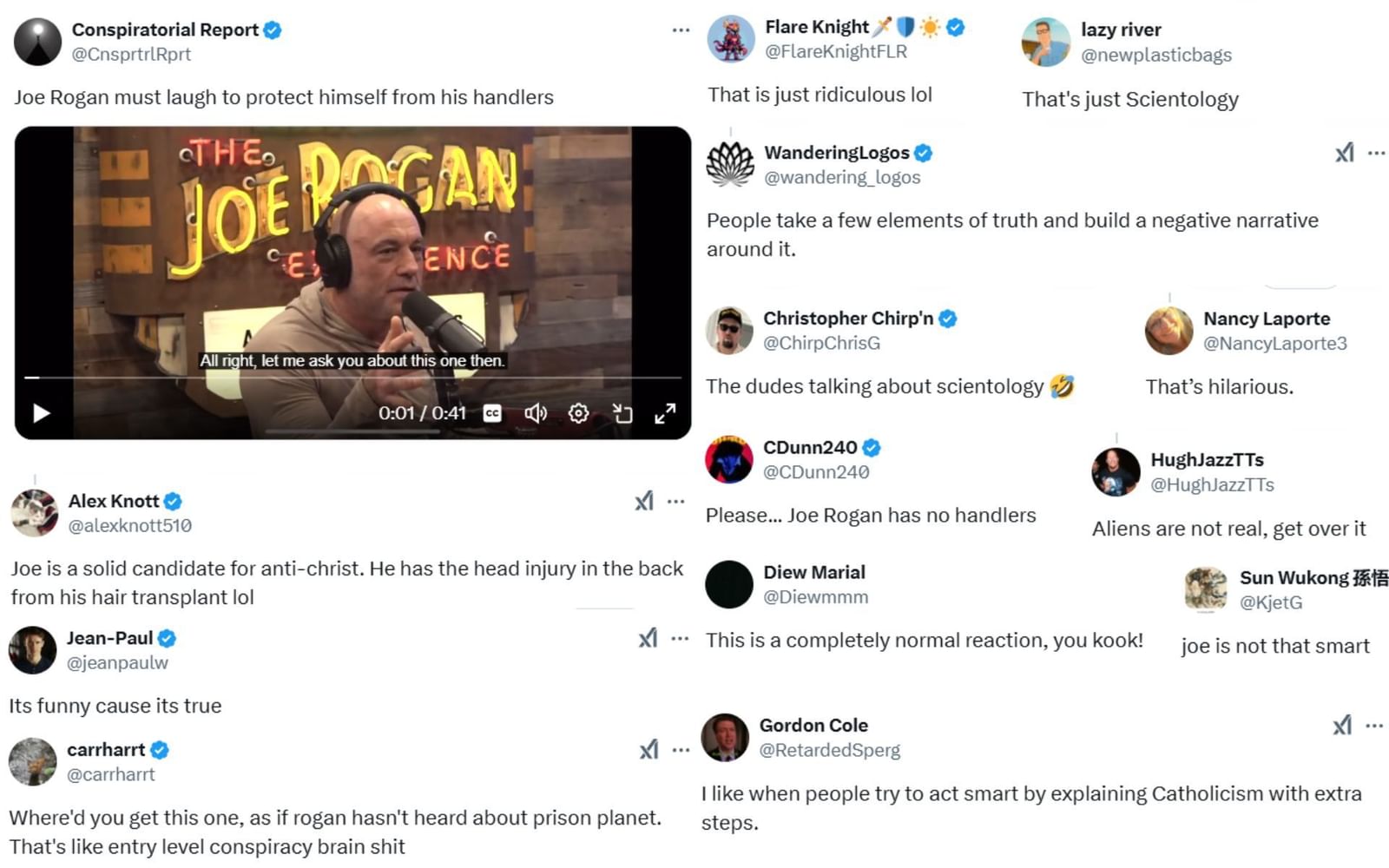Viewport: 1389px width, 868px height.
Task: Mute the video with the speaker icon
Action: 537,413
